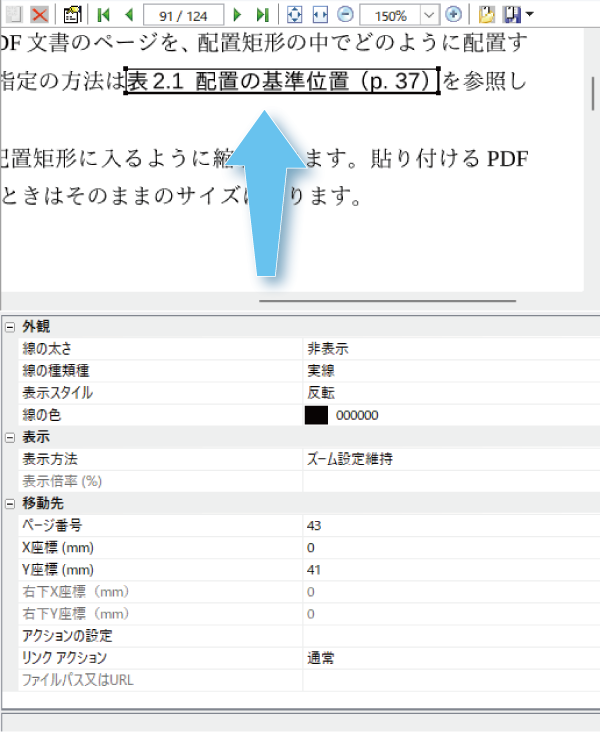Zoom in with the plus button
The image size is (600, 732).
pos(453,14)
